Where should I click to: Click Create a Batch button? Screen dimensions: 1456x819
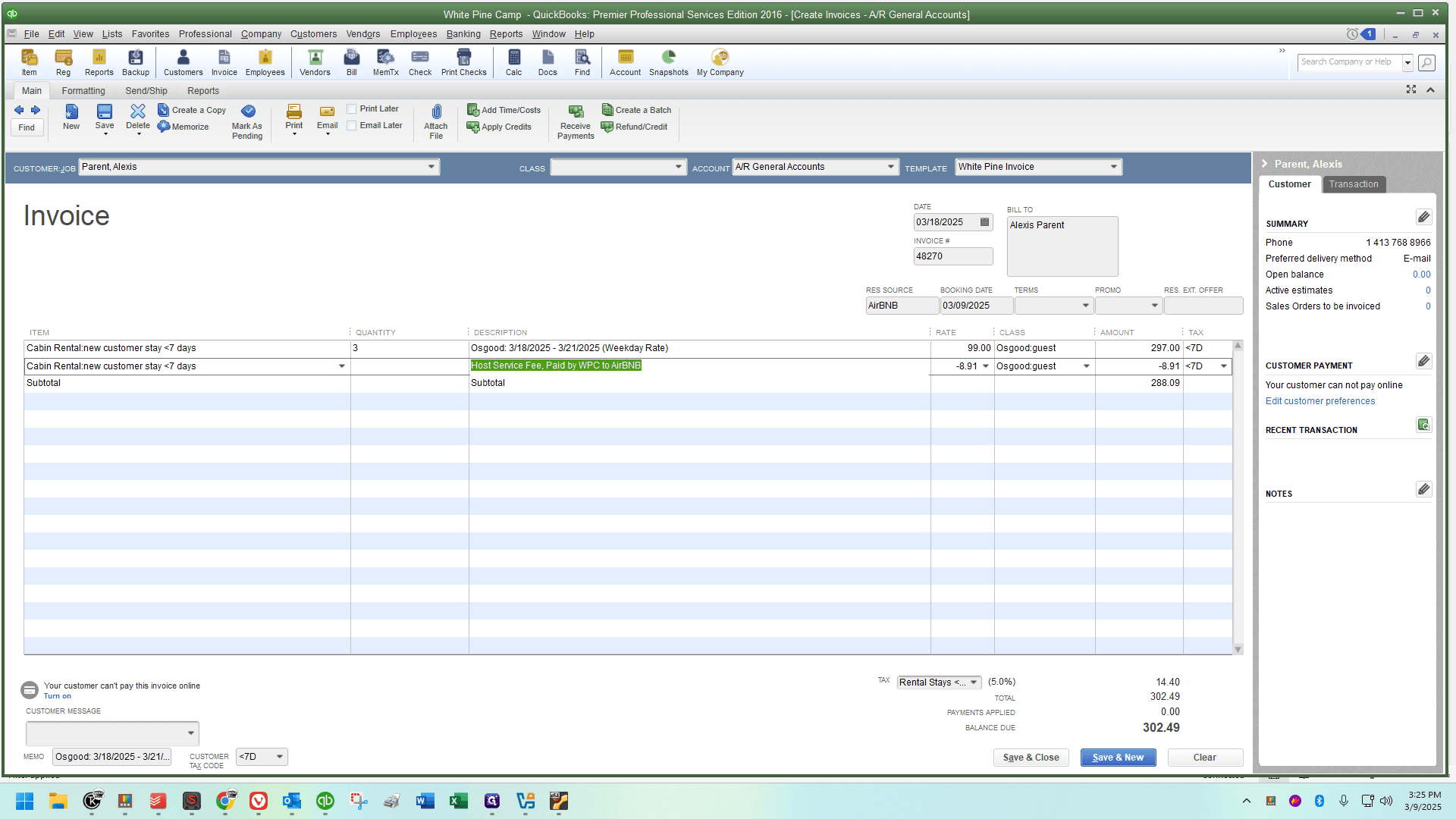(636, 110)
